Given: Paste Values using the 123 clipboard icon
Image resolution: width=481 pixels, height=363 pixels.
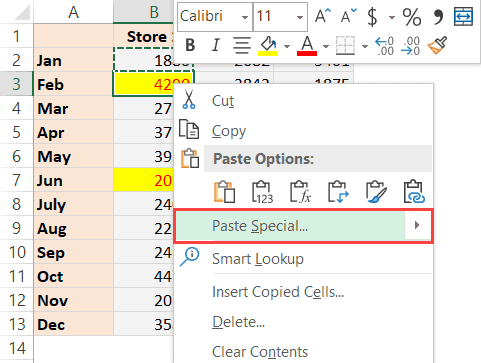Looking at the screenshot, I should pos(262,192).
